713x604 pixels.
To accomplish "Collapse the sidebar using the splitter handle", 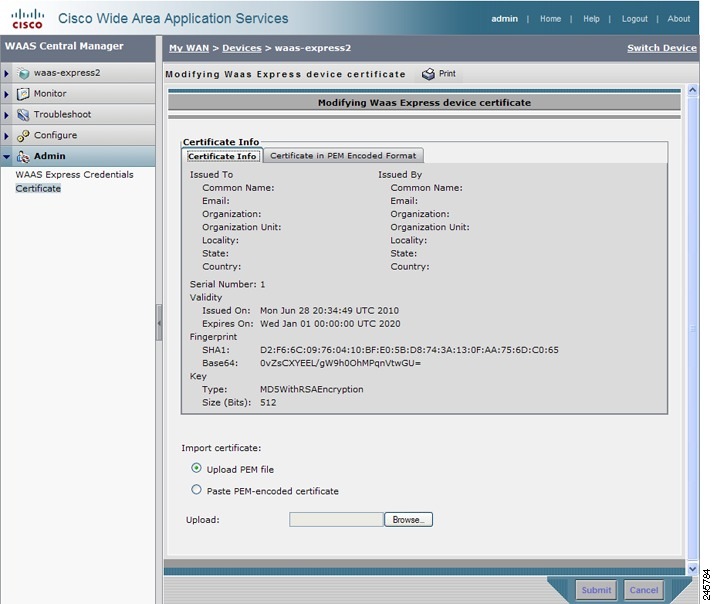I will pos(159,322).
